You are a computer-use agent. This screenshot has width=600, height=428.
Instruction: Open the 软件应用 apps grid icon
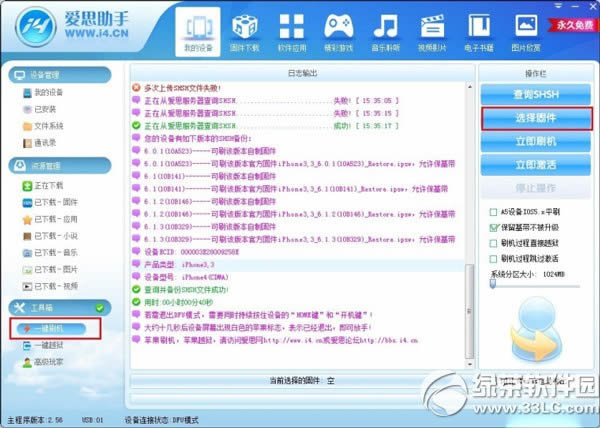[x=292, y=33]
